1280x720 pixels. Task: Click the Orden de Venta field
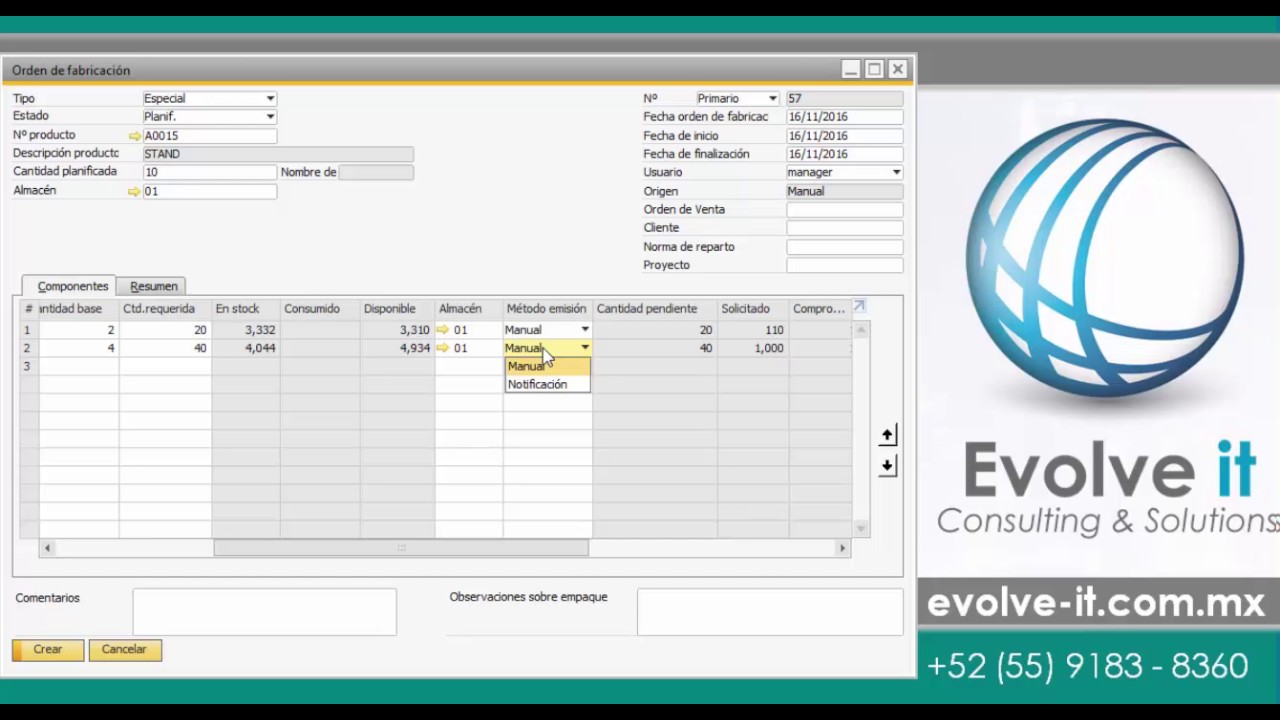844,210
